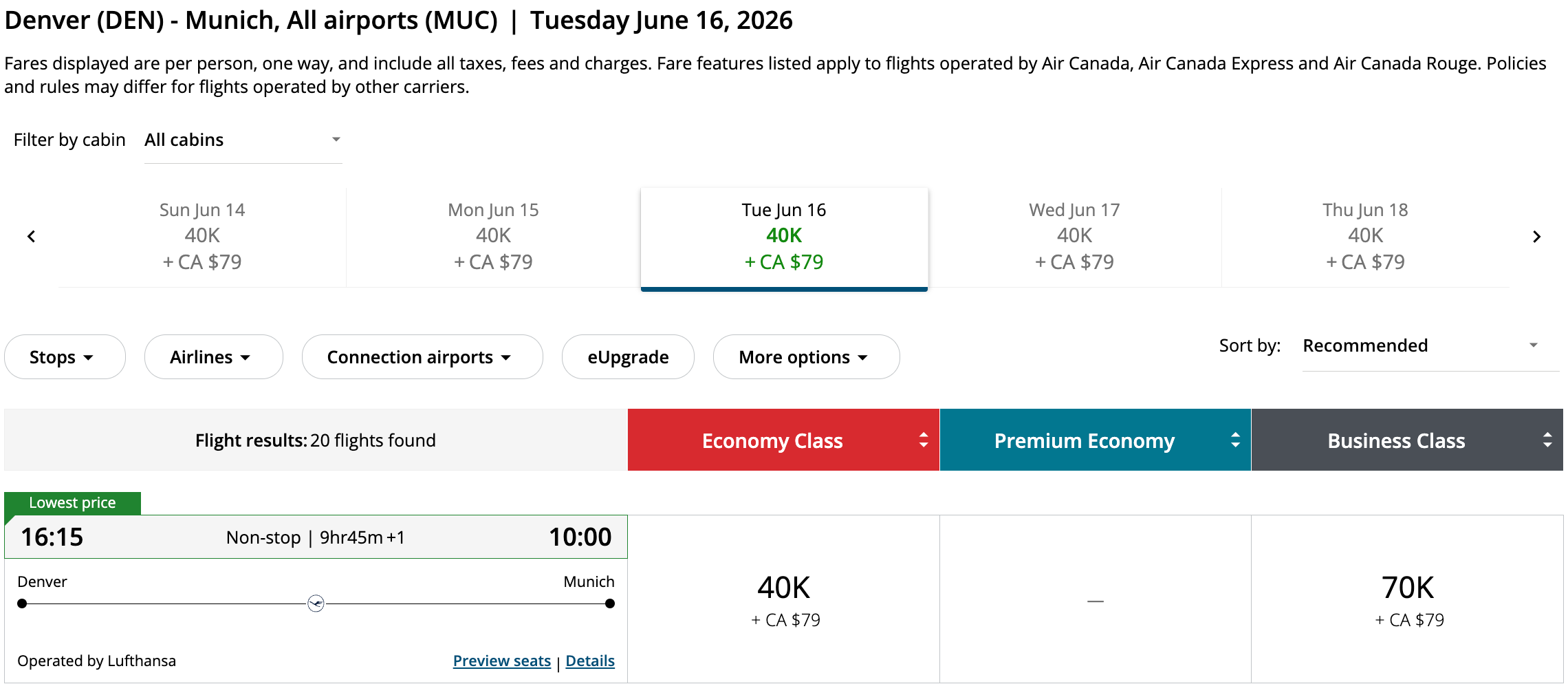The height and width of the screenshot is (684, 1568).
Task: Open the Connection airports dropdown
Action: [422, 357]
